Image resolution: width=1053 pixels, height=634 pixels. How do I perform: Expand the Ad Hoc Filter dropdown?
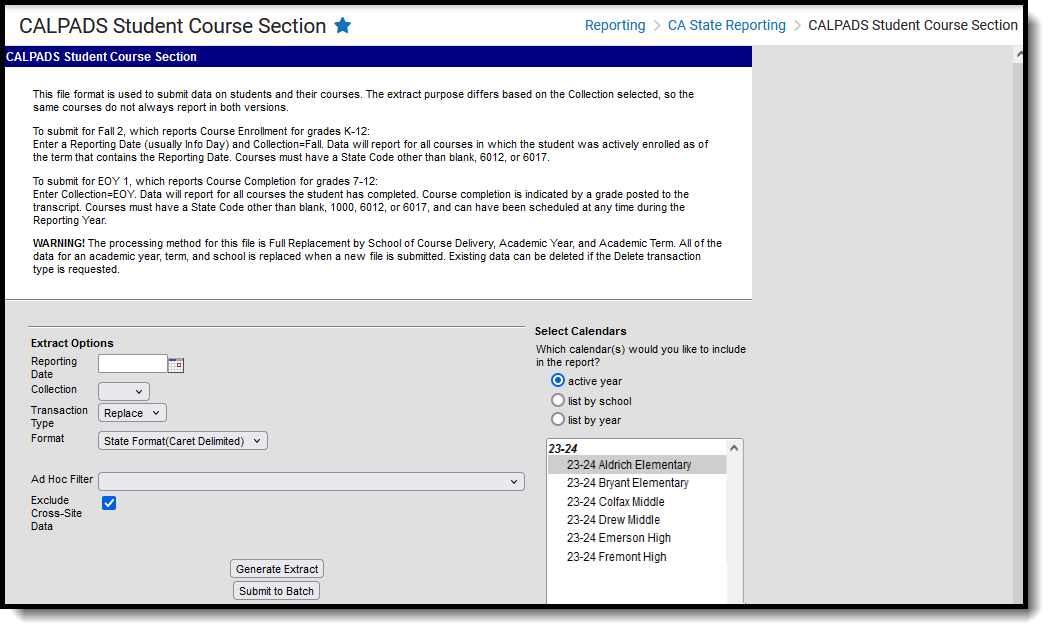pos(311,482)
